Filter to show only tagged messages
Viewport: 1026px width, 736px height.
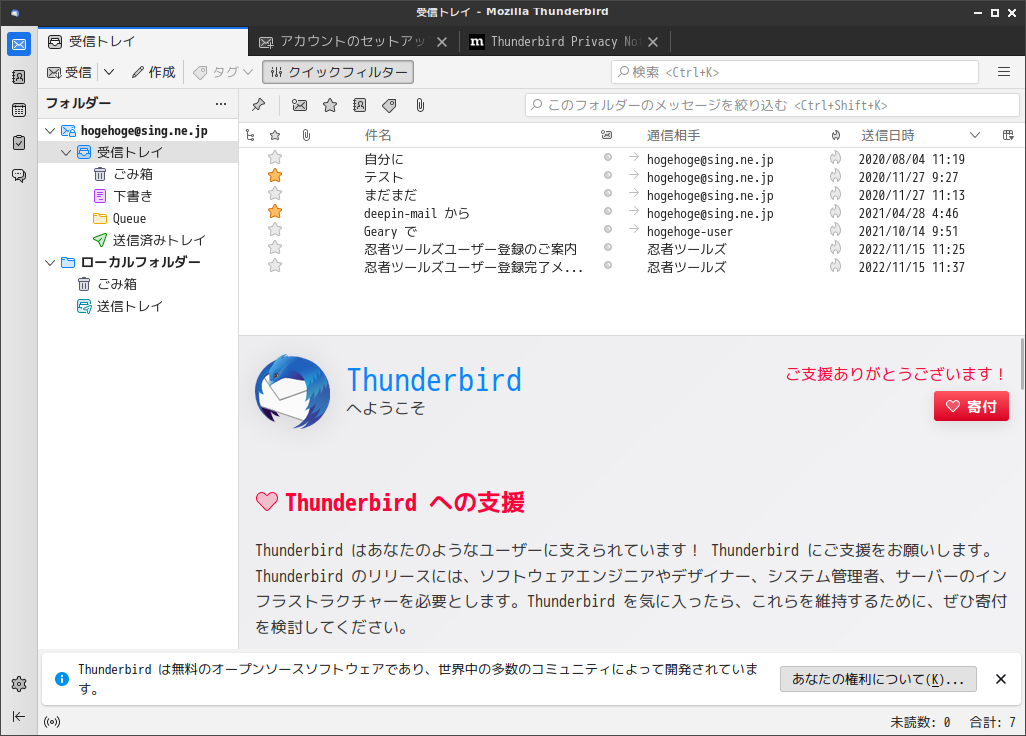tap(389, 105)
